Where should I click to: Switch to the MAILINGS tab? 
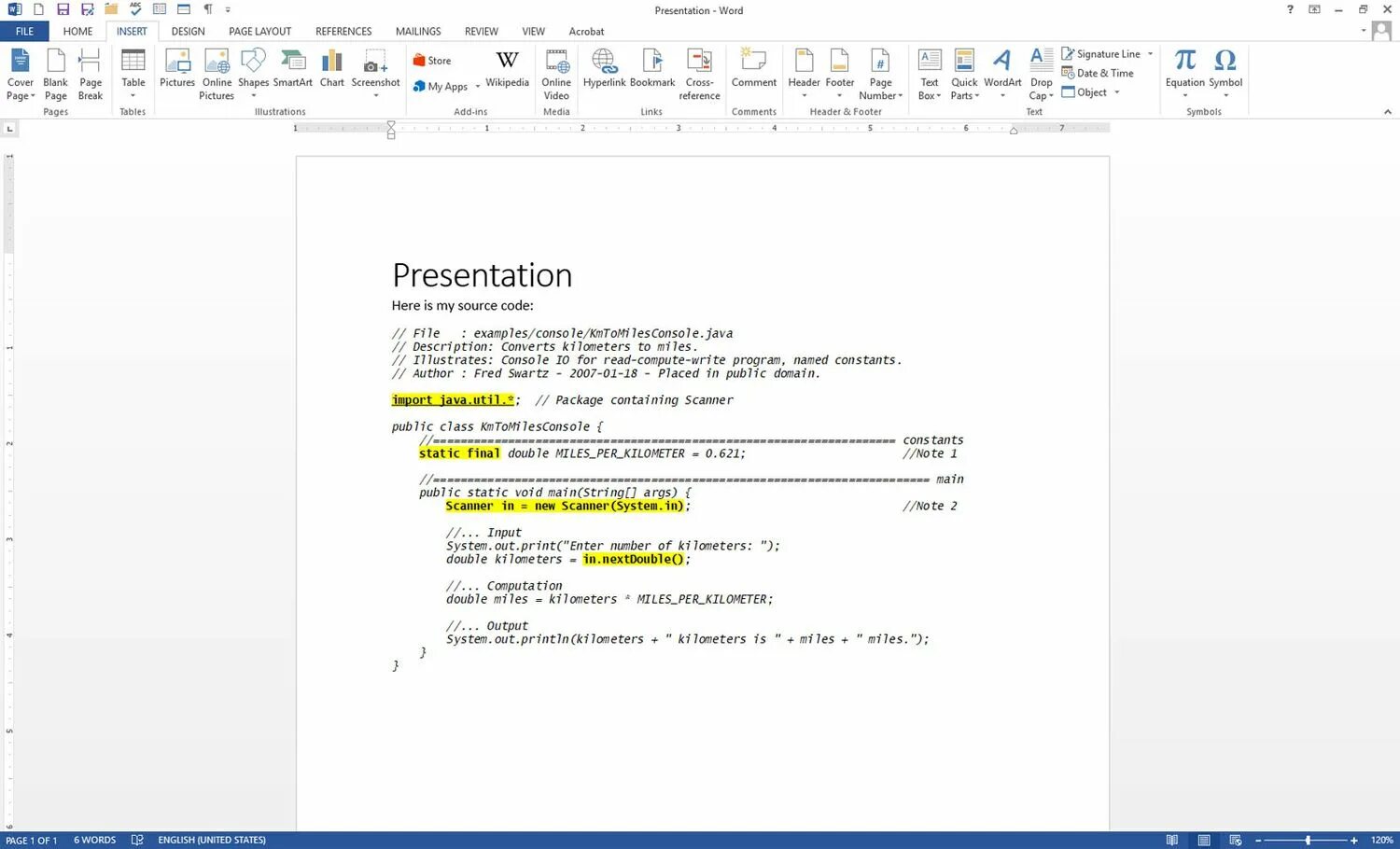[x=418, y=32]
